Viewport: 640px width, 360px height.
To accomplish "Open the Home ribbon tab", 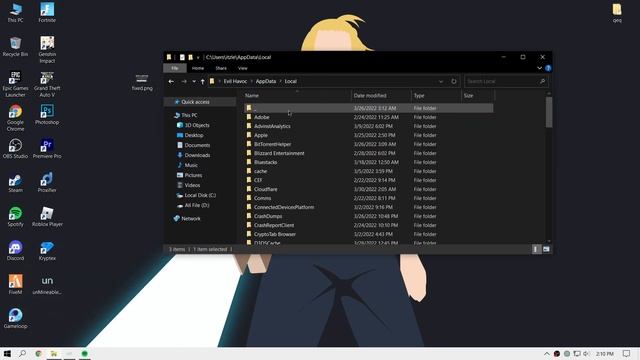I will 198,68.
